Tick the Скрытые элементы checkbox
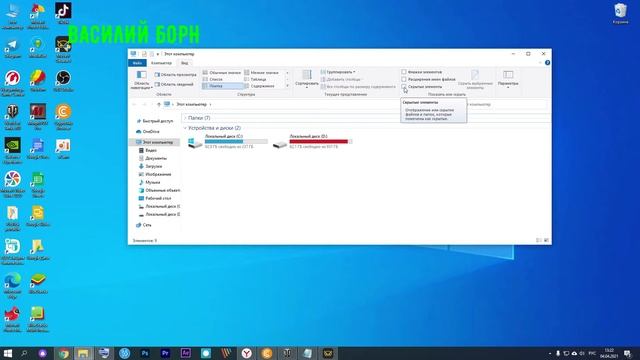 tap(404, 87)
